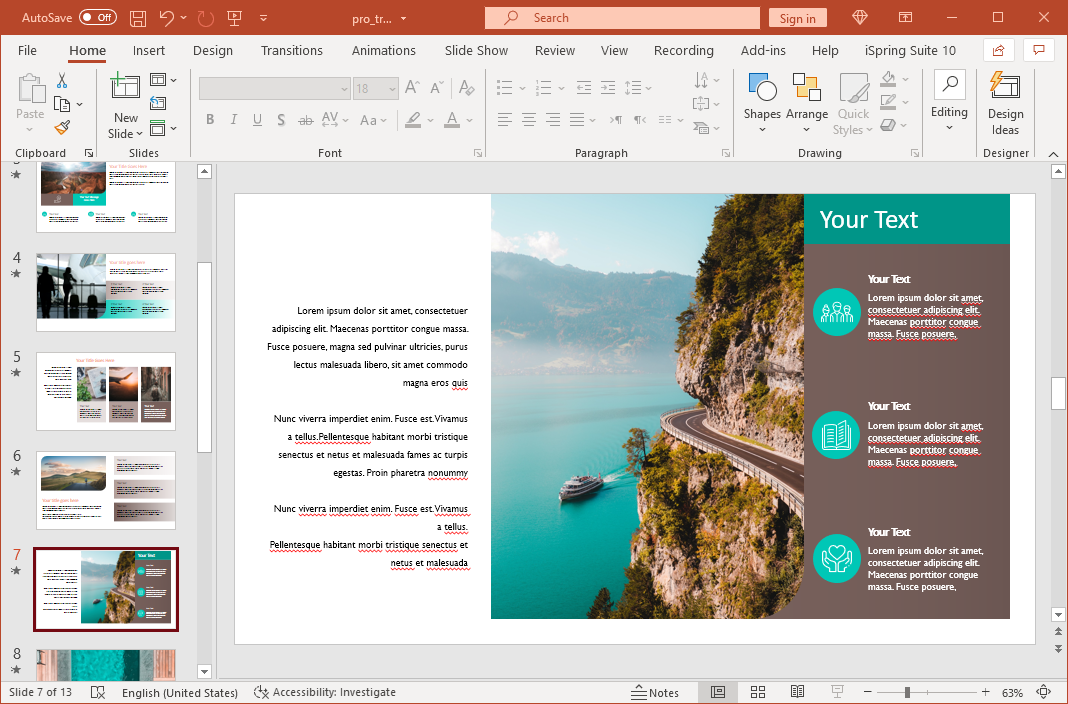
Task: Open Design Ideas pane
Action: click(1005, 103)
